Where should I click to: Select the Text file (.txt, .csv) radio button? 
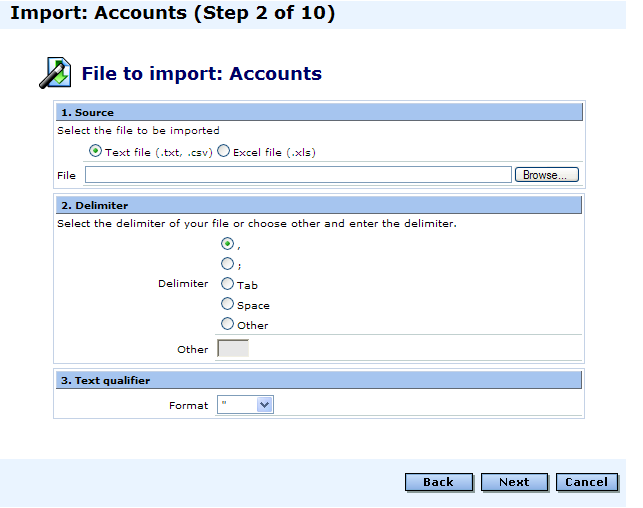pyautogui.click(x=95, y=151)
